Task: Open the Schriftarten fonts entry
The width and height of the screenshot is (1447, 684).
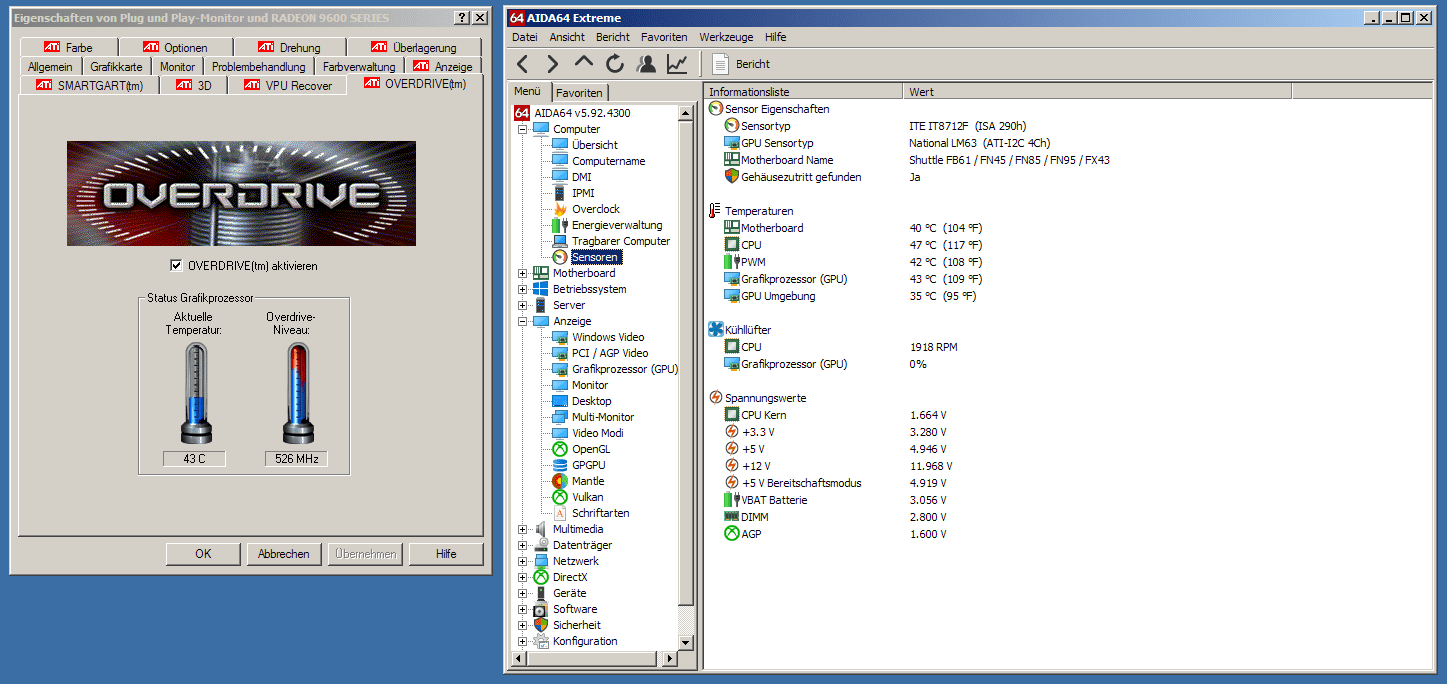Action: 600,513
